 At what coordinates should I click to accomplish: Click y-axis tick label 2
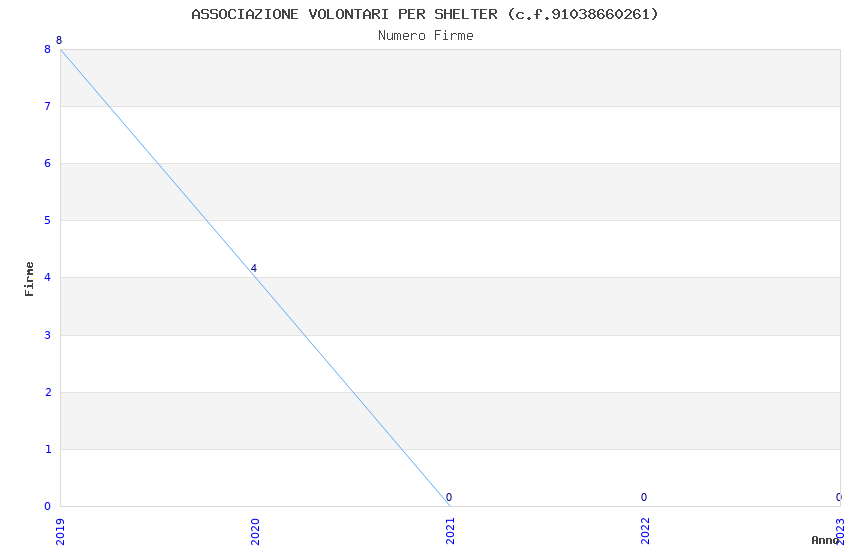pos(48,392)
